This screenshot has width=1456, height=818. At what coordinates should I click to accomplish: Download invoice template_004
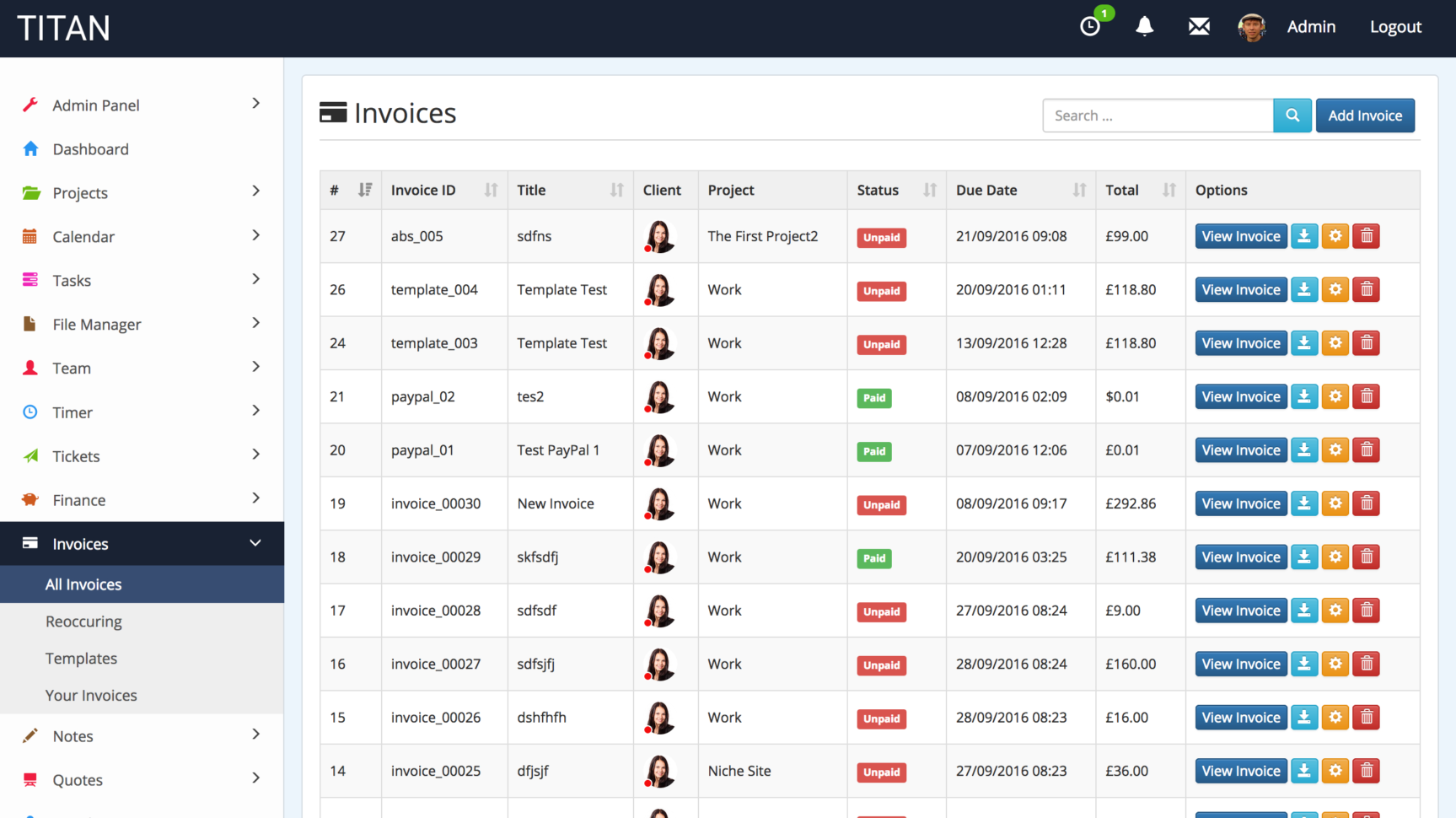[x=1304, y=289]
